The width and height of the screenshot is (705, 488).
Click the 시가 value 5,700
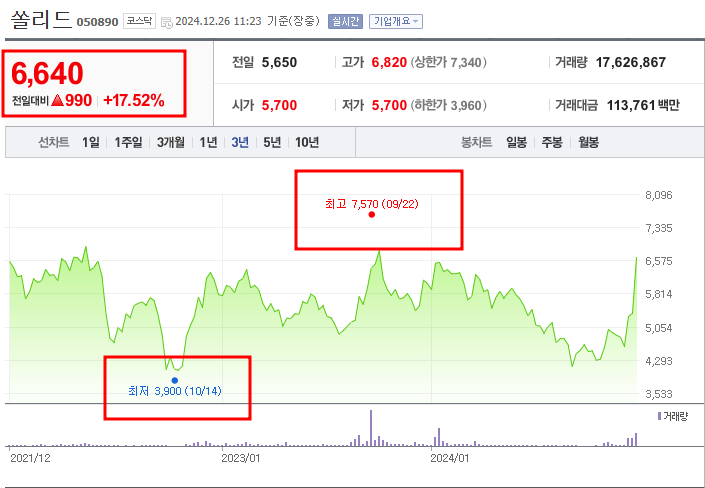click(279, 105)
